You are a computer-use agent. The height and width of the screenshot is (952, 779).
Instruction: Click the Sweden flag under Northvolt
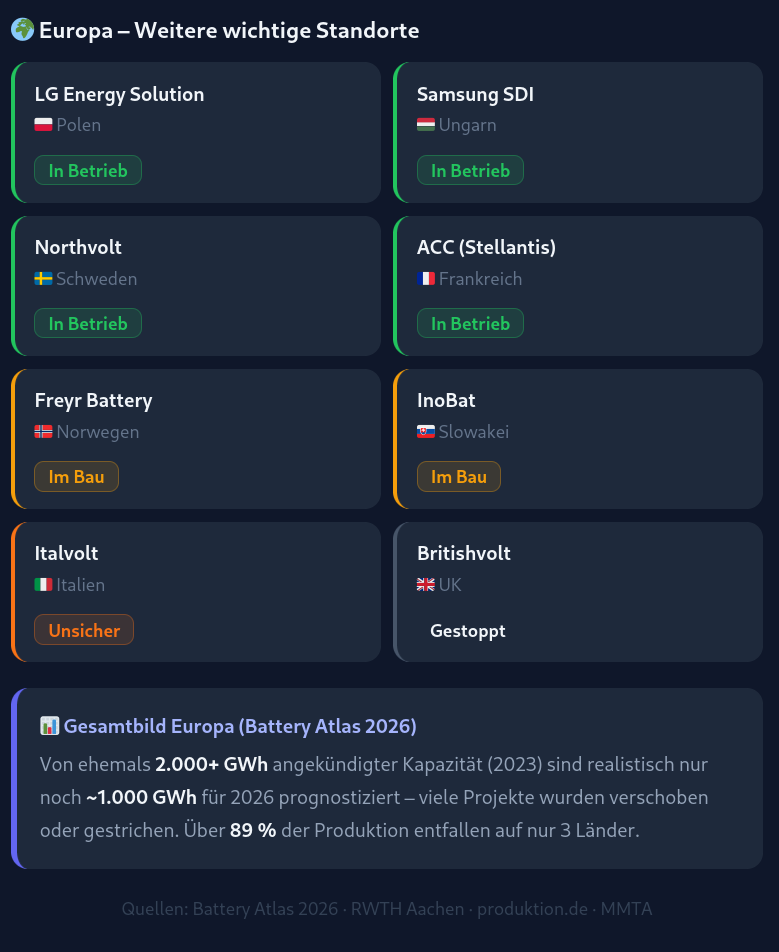point(43,279)
